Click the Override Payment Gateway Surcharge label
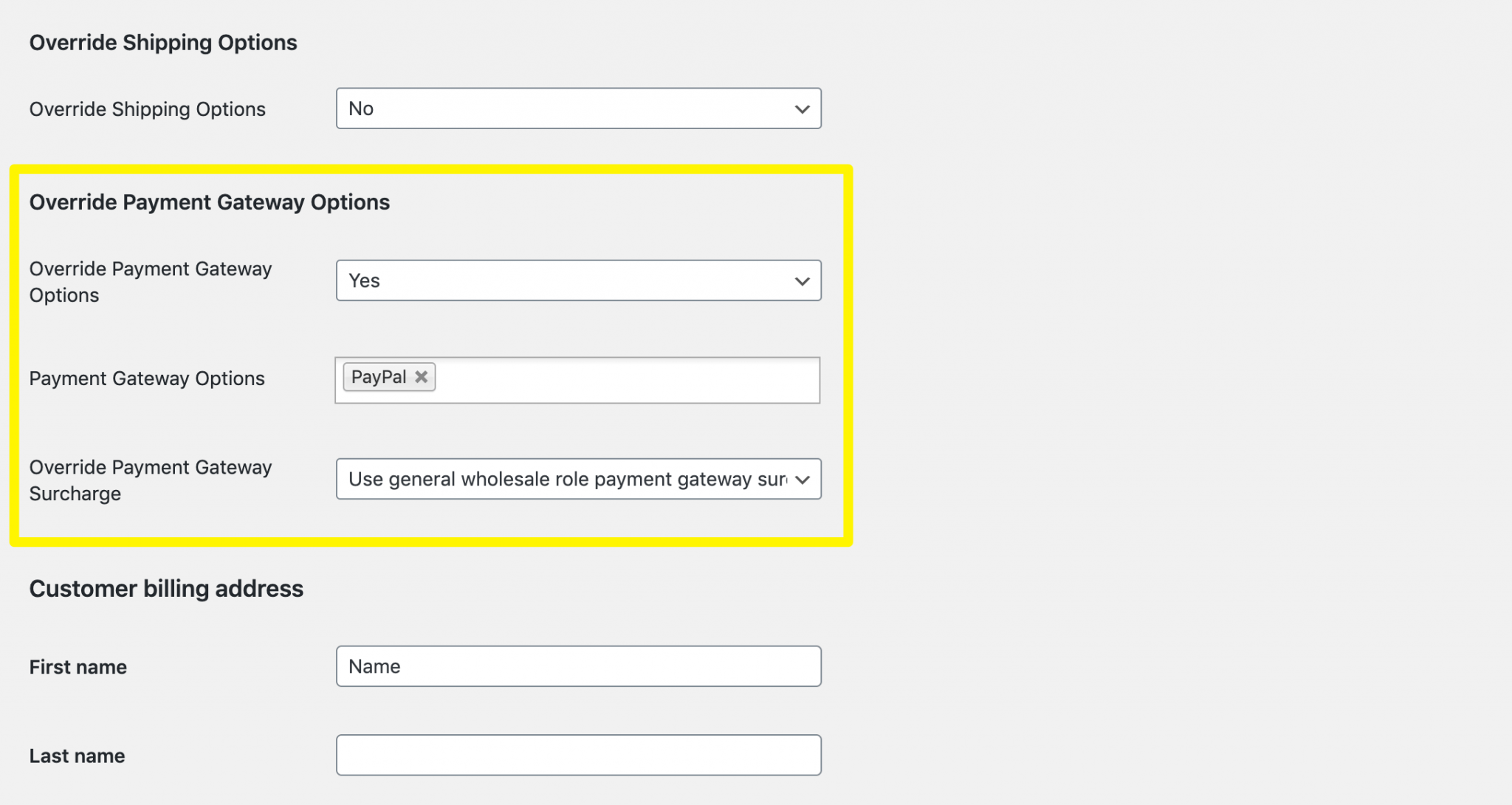The width and height of the screenshot is (1512, 805). 150,480
